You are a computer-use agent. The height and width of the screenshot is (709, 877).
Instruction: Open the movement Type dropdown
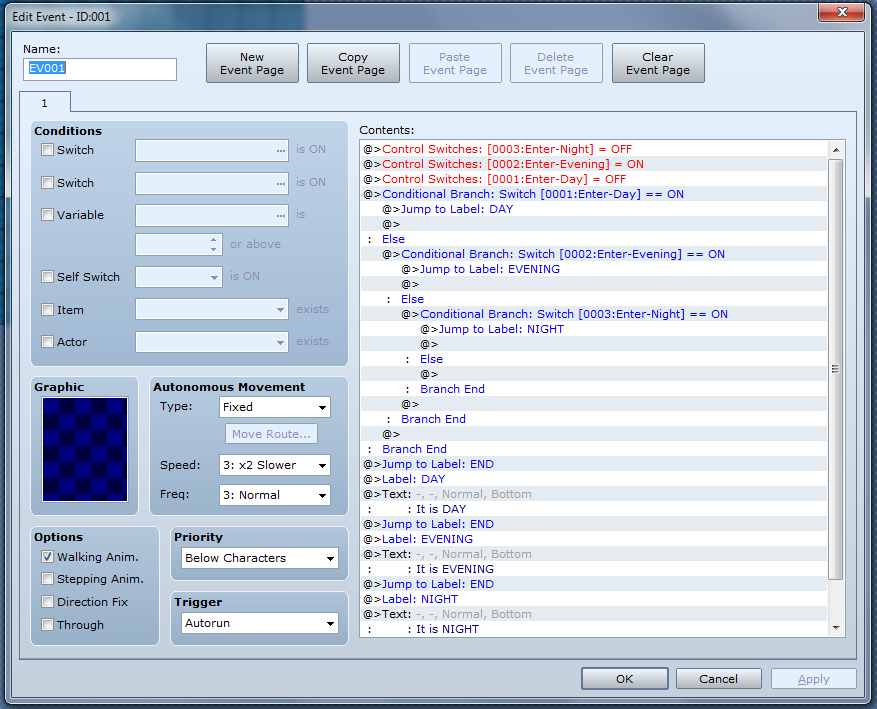274,407
